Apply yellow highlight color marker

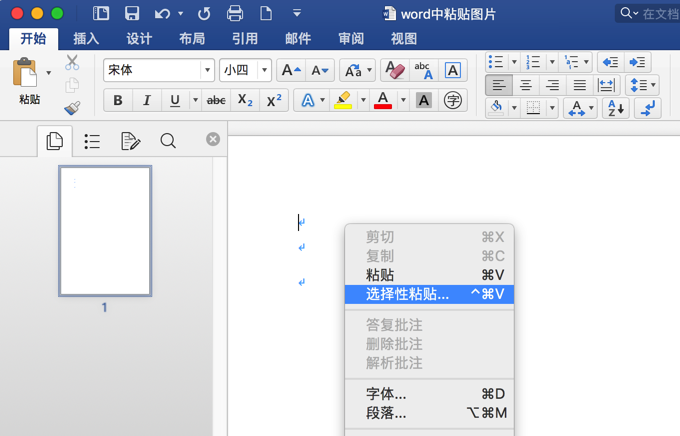[x=343, y=100]
